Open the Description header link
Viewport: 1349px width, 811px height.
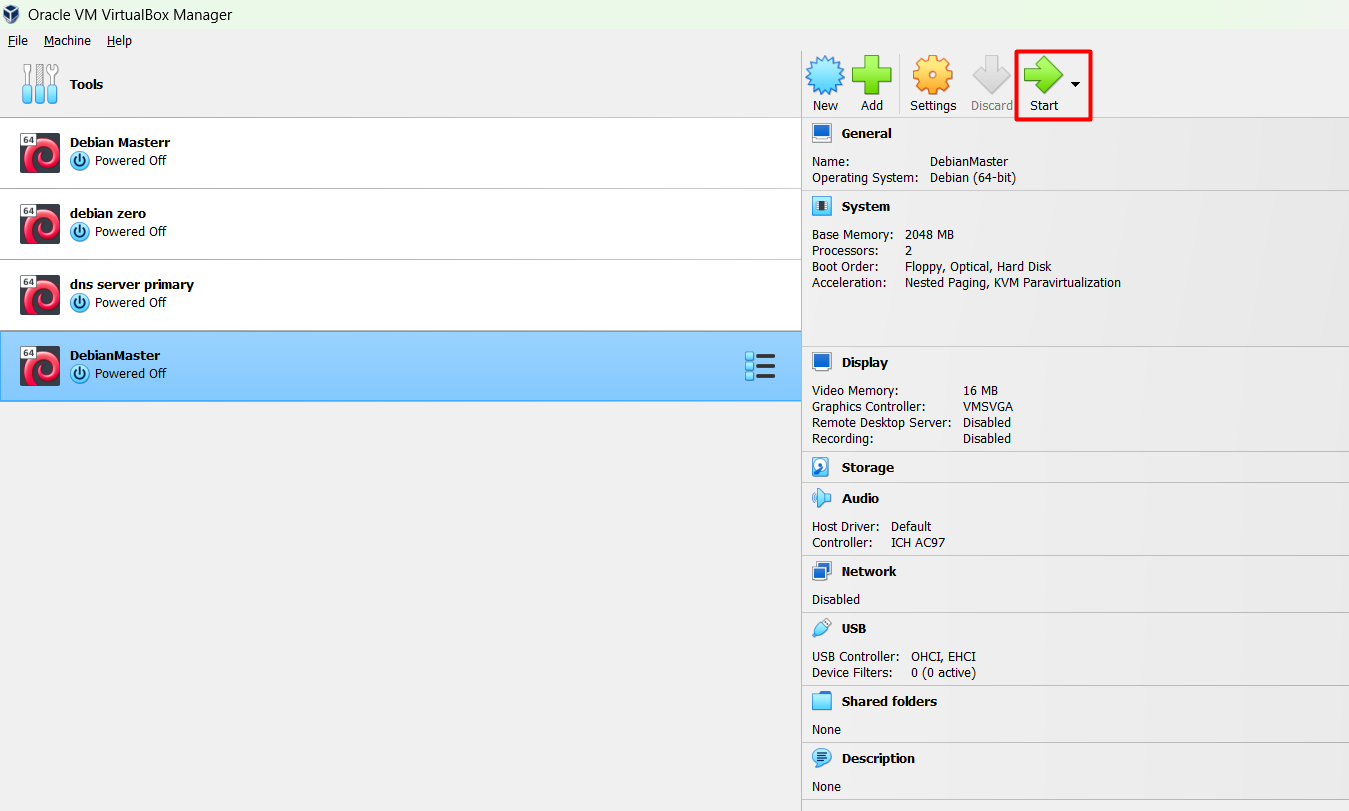click(x=878, y=758)
